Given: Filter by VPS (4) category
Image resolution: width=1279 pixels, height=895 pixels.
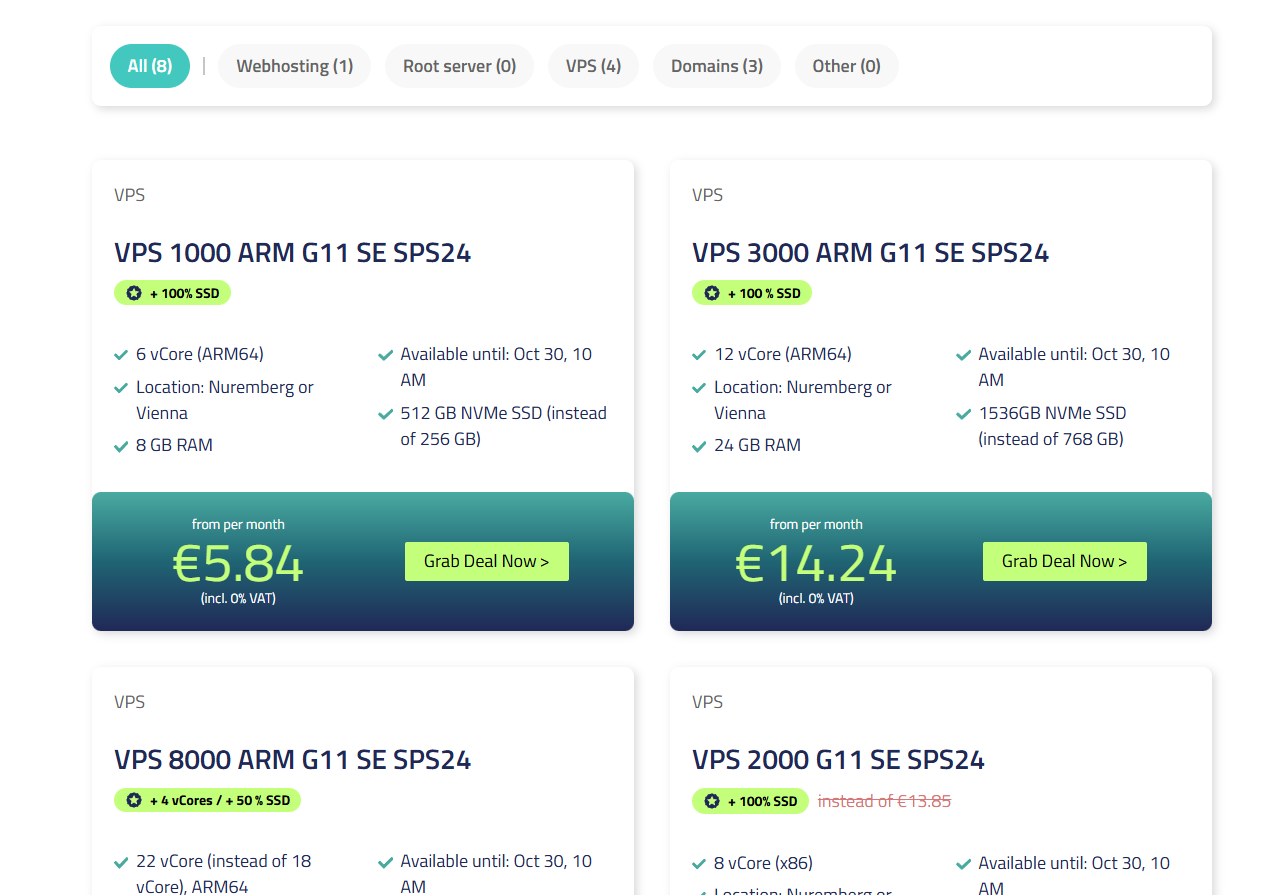Looking at the screenshot, I should click(x=593, y=66).
